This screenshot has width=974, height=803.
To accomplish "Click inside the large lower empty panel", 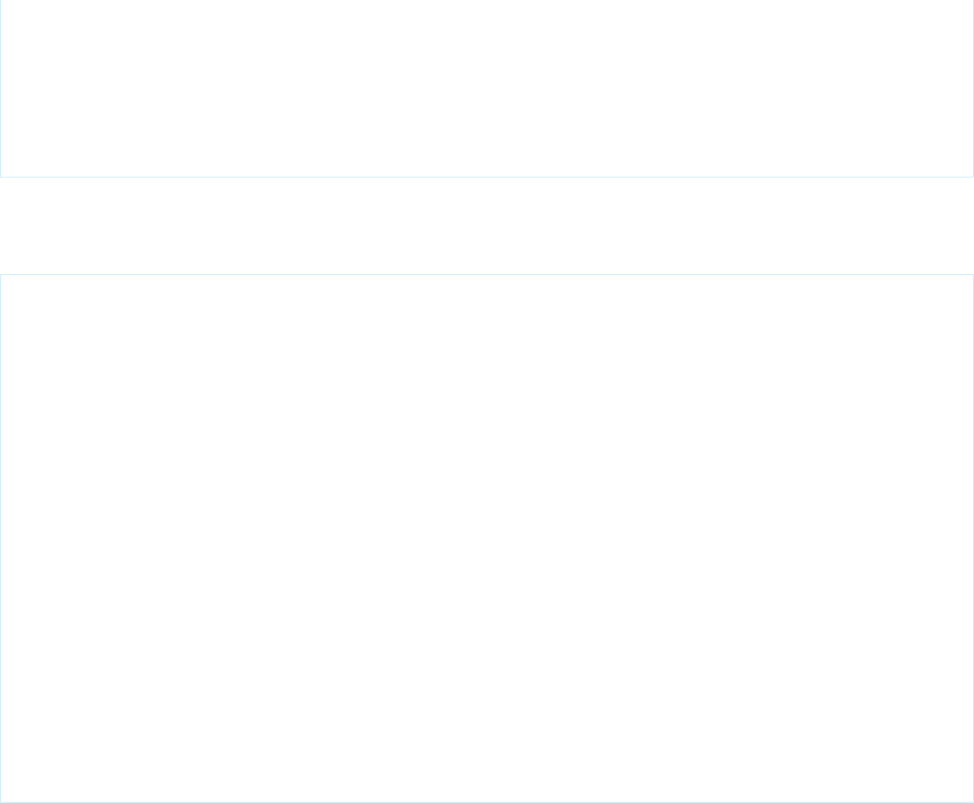I will click(487, 538).
